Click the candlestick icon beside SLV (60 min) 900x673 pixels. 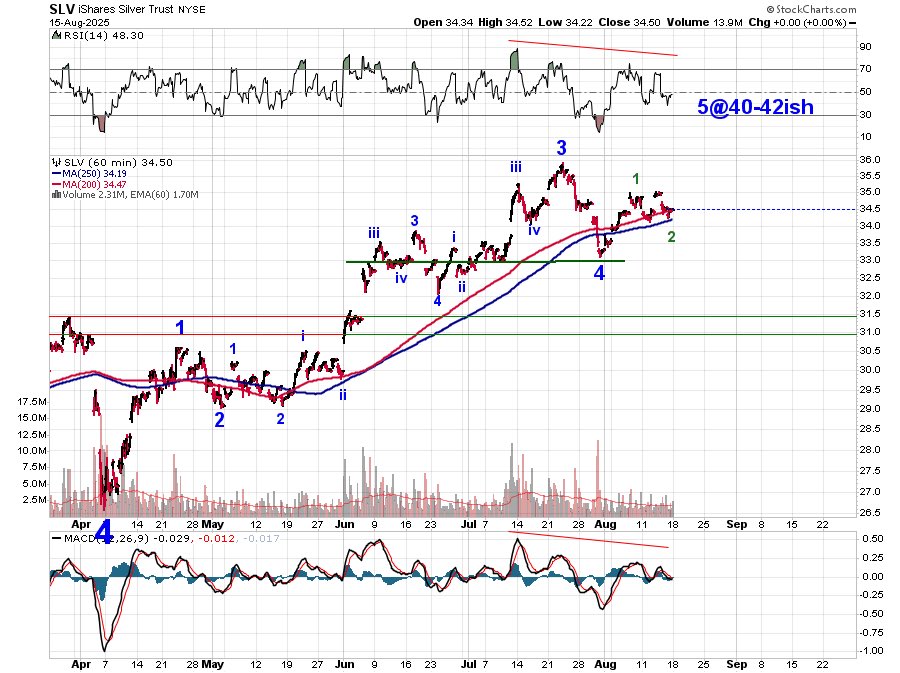coord(56,162)
